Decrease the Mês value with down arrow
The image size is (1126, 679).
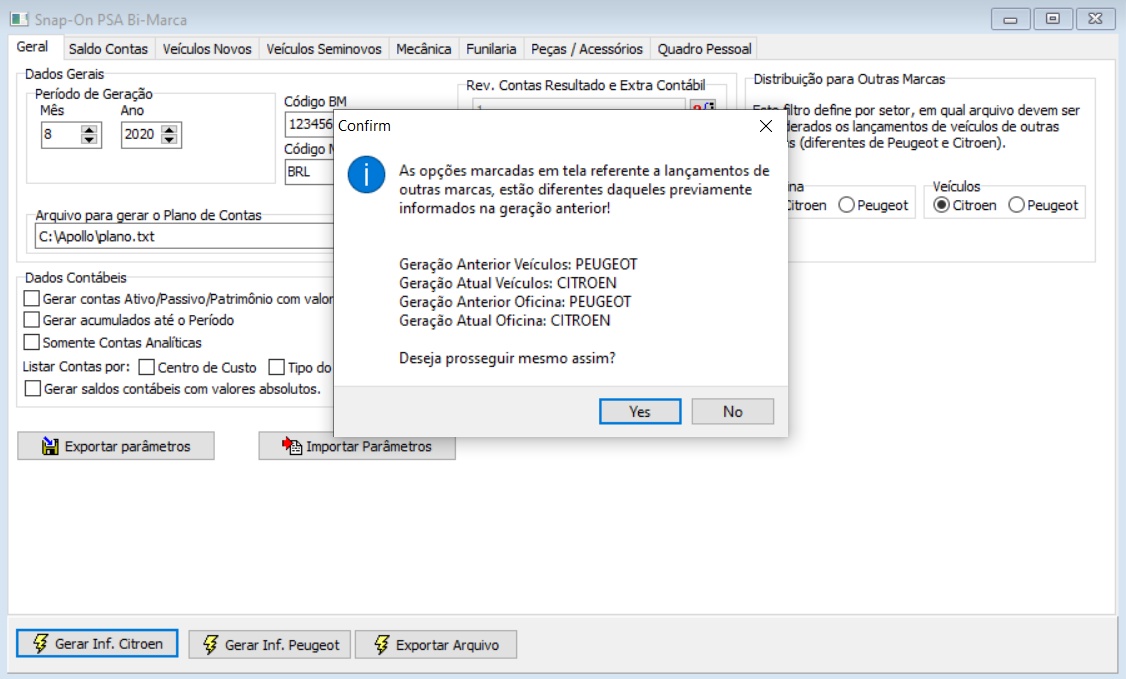point(89,139)
